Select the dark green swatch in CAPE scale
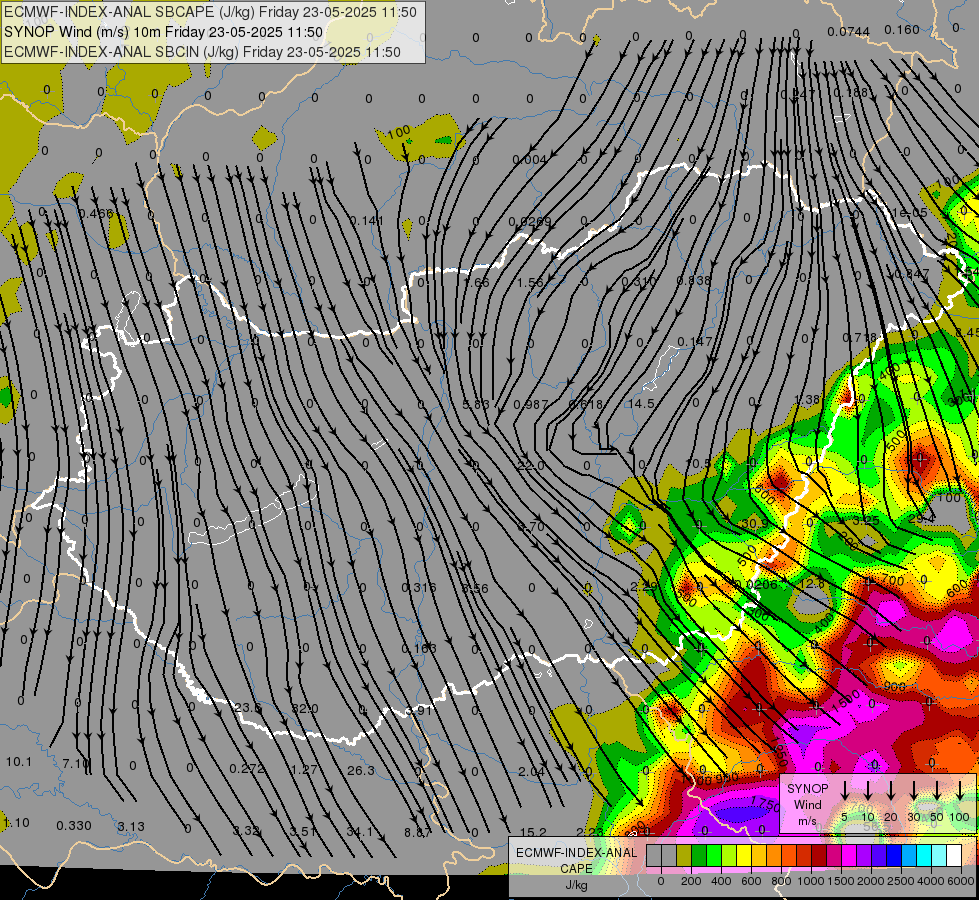The image size is (979, 900). coord(699,855)
